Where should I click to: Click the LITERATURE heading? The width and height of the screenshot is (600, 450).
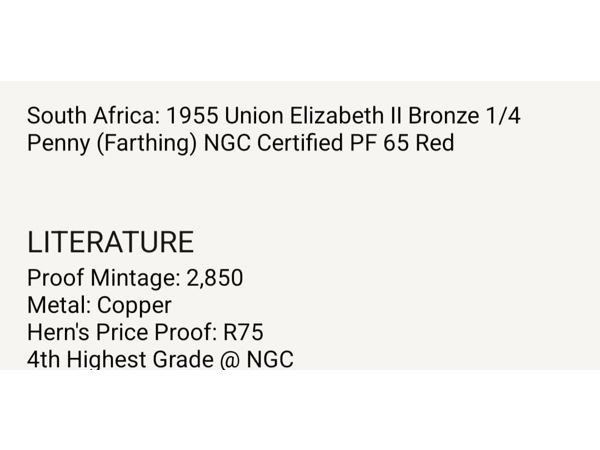(x=111, y=242)
